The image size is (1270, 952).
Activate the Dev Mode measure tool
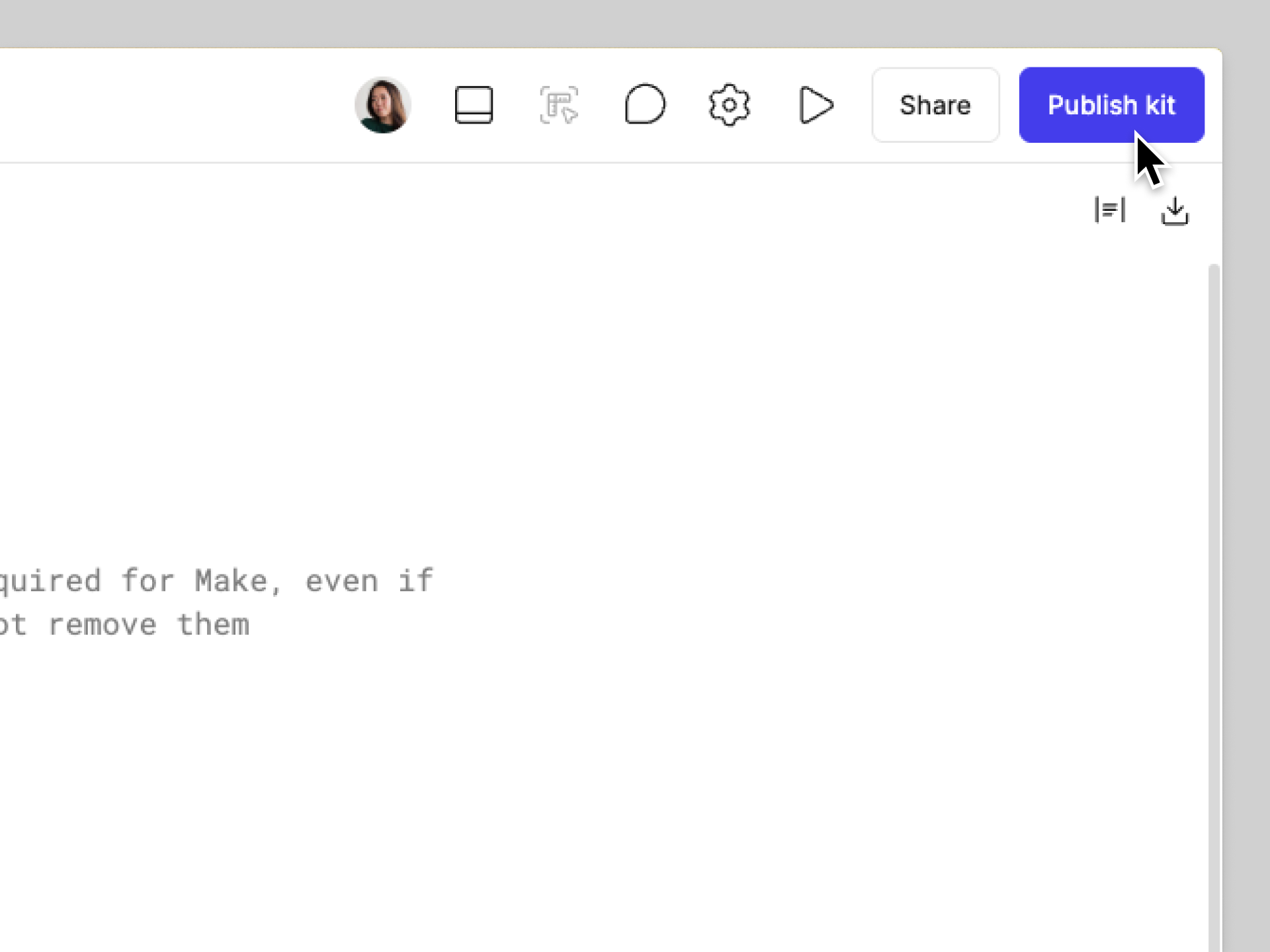tap(559, 104)
